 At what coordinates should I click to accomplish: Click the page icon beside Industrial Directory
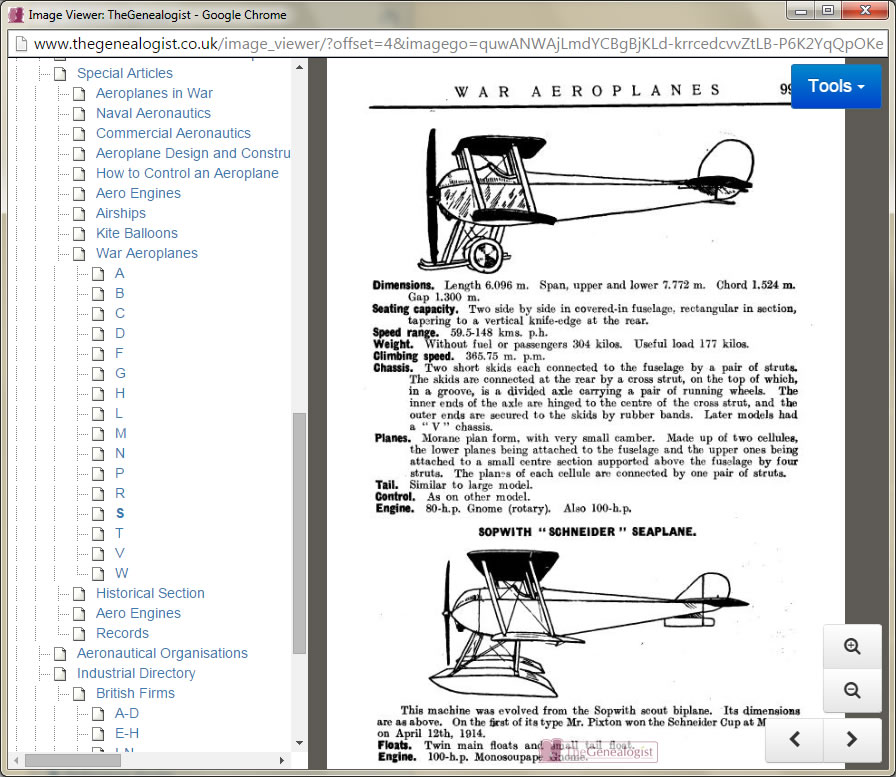point(60,674)
